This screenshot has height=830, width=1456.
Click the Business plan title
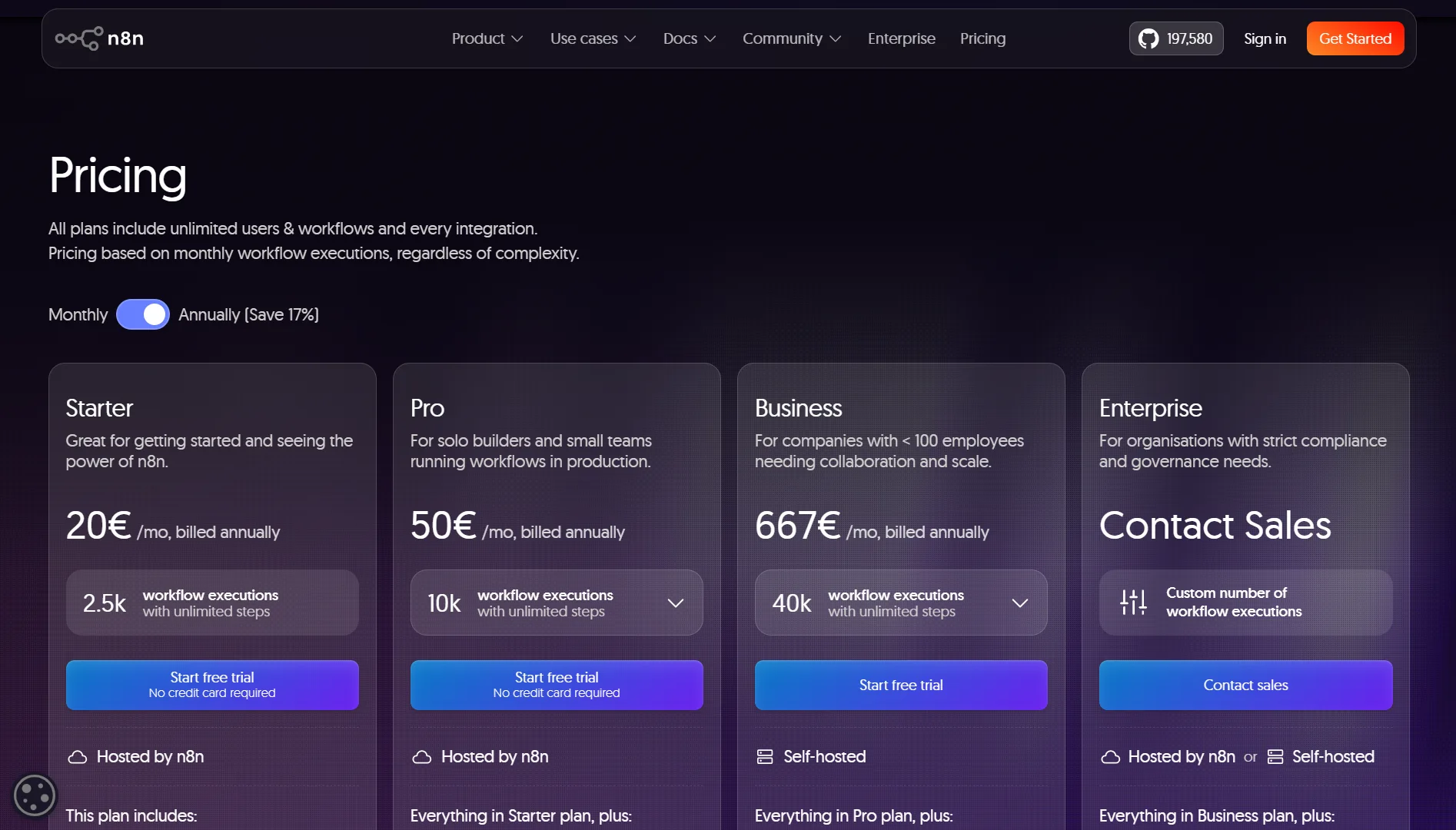[x=798, y=408]
